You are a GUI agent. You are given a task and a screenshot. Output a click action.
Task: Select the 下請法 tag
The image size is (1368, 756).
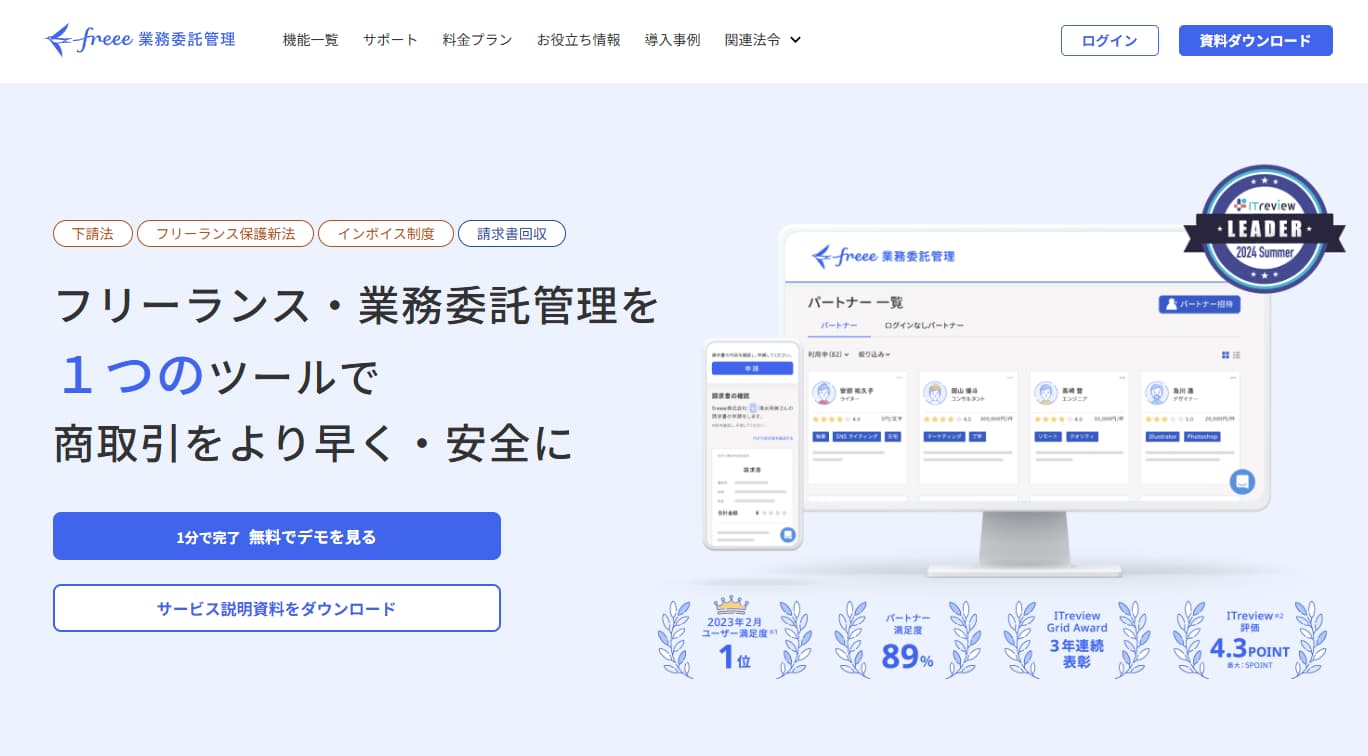pos(93,234)
